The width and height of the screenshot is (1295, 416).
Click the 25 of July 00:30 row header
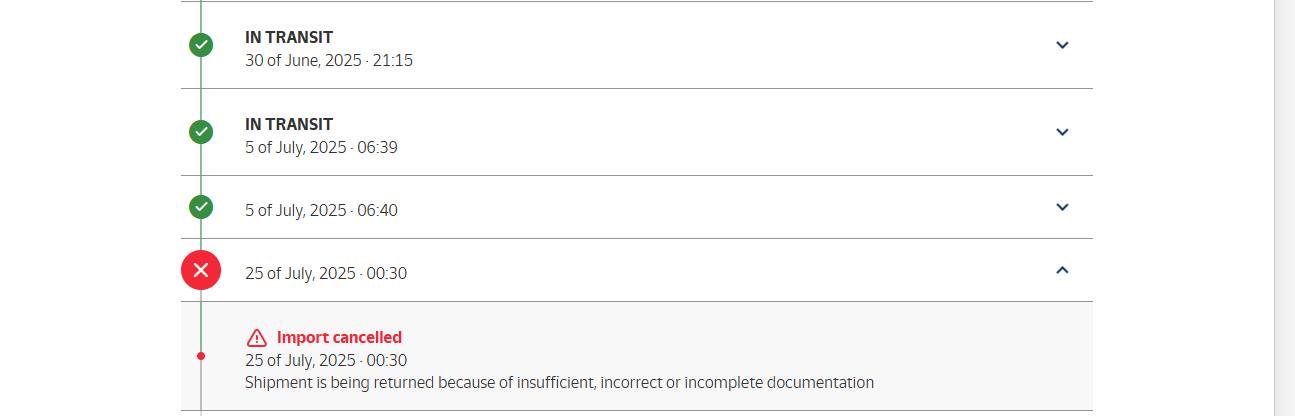point(637,270)
